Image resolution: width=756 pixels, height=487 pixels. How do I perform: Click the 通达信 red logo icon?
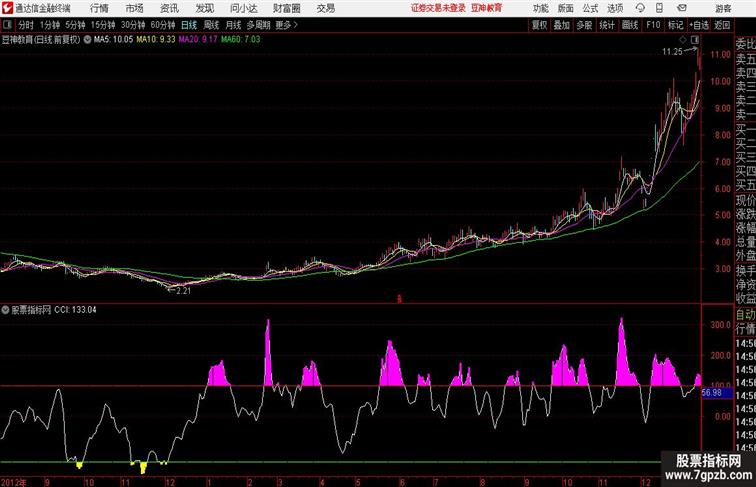pos(7,8)
